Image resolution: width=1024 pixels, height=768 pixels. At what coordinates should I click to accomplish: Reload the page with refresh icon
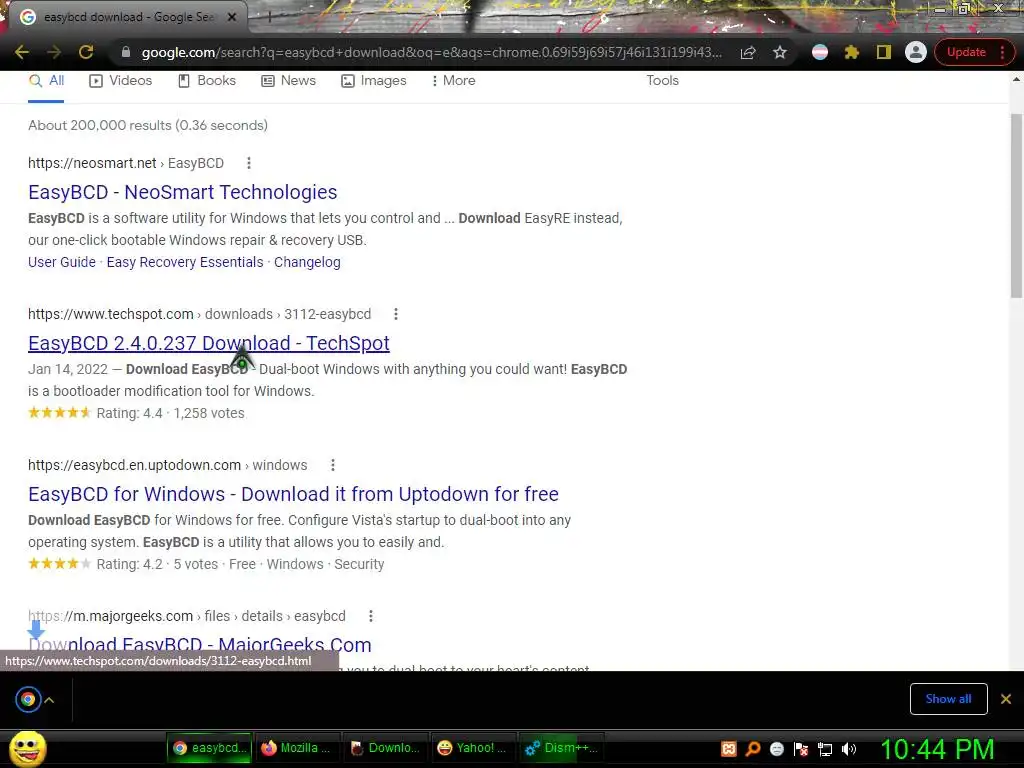pos(86,52)
